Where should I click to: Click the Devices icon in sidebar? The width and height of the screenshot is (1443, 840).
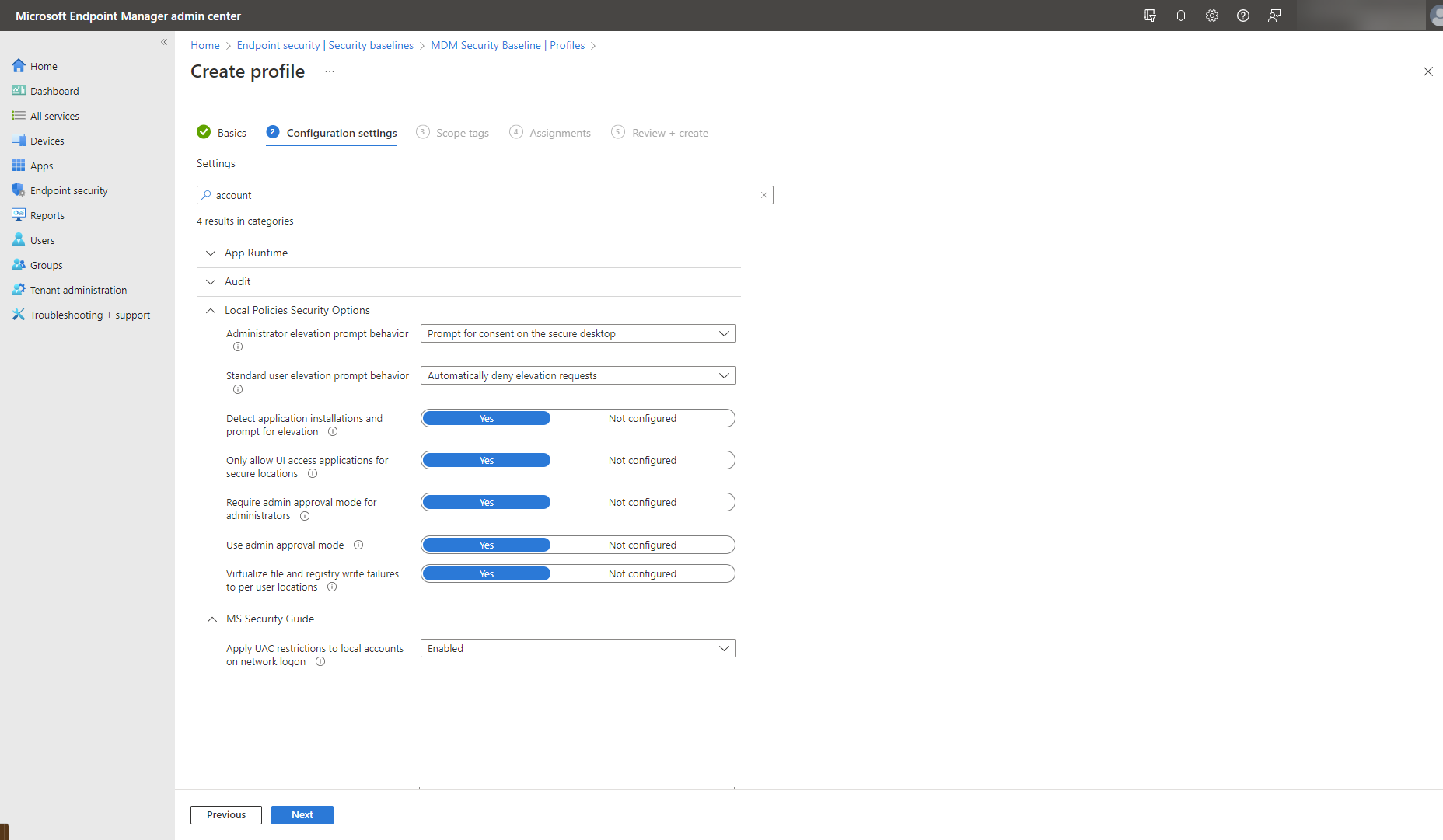point(19,141)
